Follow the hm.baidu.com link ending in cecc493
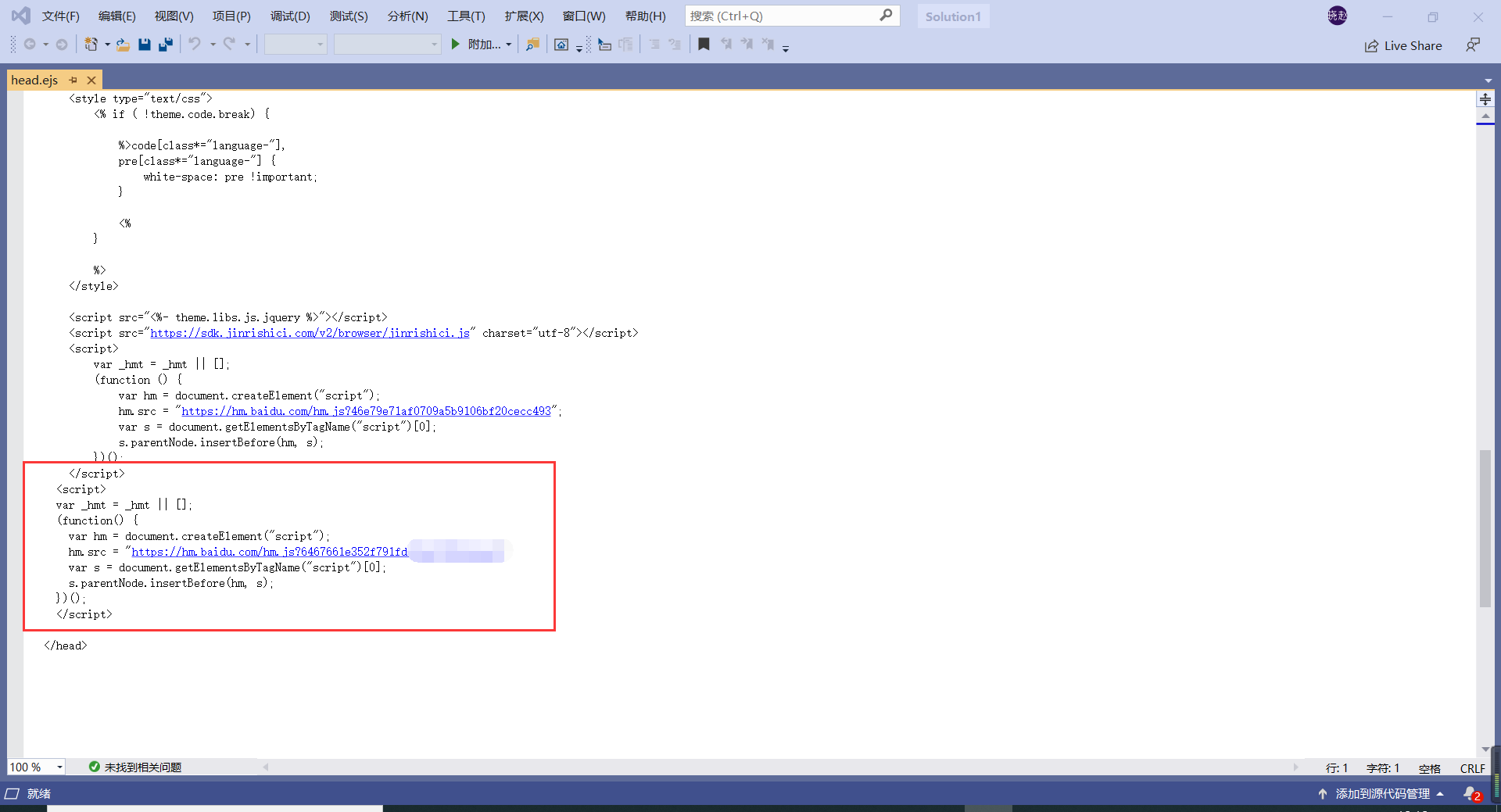The width and height of the screenshot is (1501, 812). click(x=367, y=411)
